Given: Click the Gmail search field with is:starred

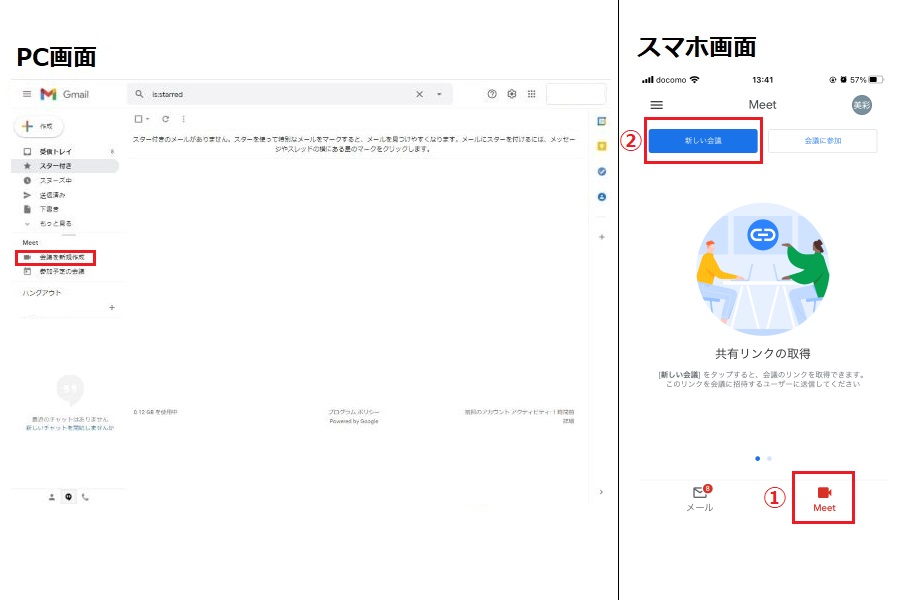Looking at the screenshot, I should tap(280, 94).
